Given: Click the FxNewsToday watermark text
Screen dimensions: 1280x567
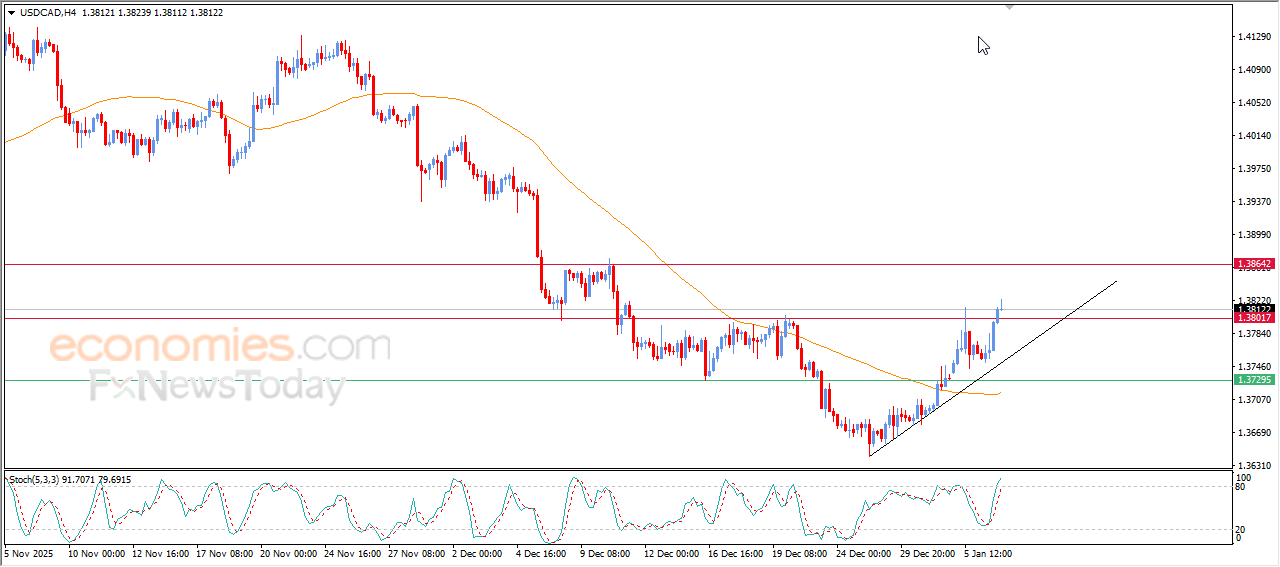Looking at the screenshot, I should [216, 386].
